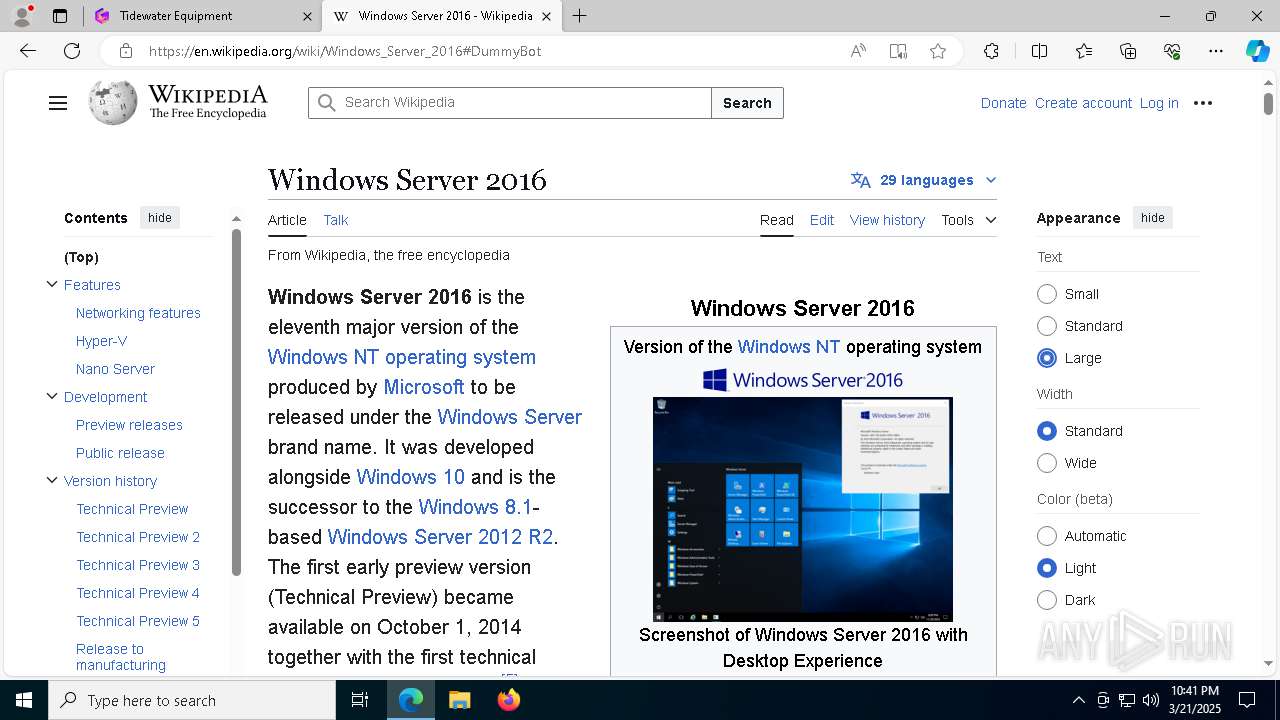Viewport: 1280px width, 720px height.
Task: Collapse the Version history contents section
Action: click(x=52, y=481)
